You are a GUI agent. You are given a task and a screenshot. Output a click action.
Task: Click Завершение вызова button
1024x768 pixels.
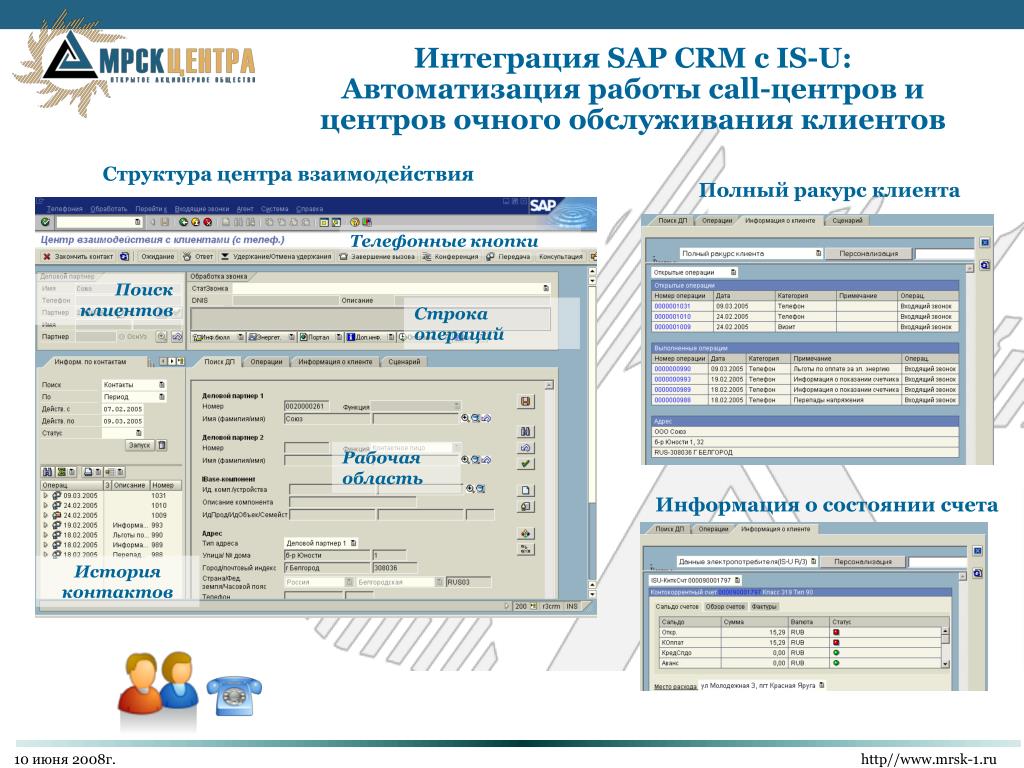pyautogui.click(x=377, y=257)
